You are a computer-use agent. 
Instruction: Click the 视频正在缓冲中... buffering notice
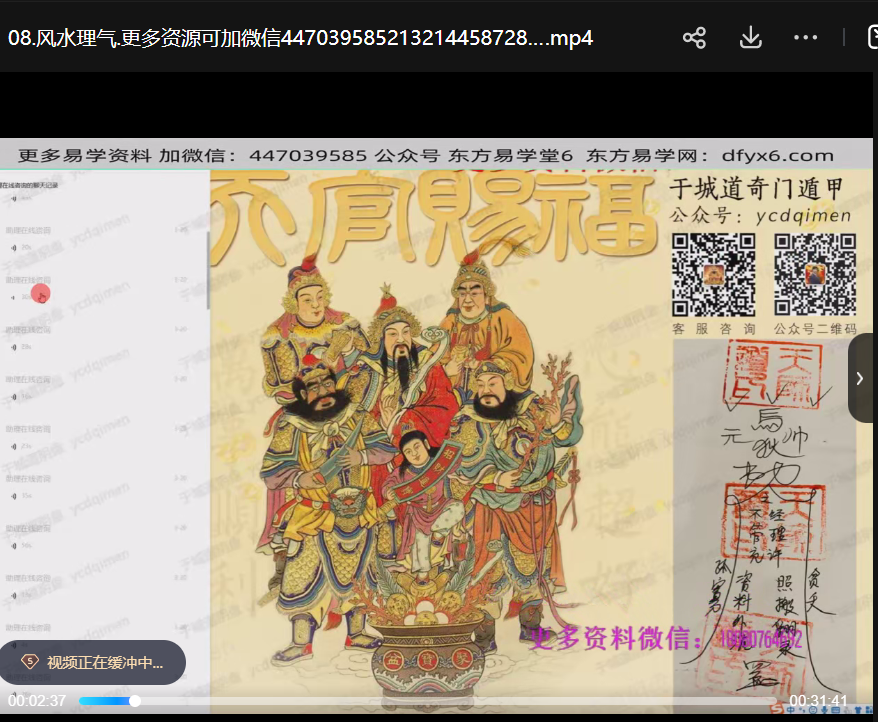[93, 663]
